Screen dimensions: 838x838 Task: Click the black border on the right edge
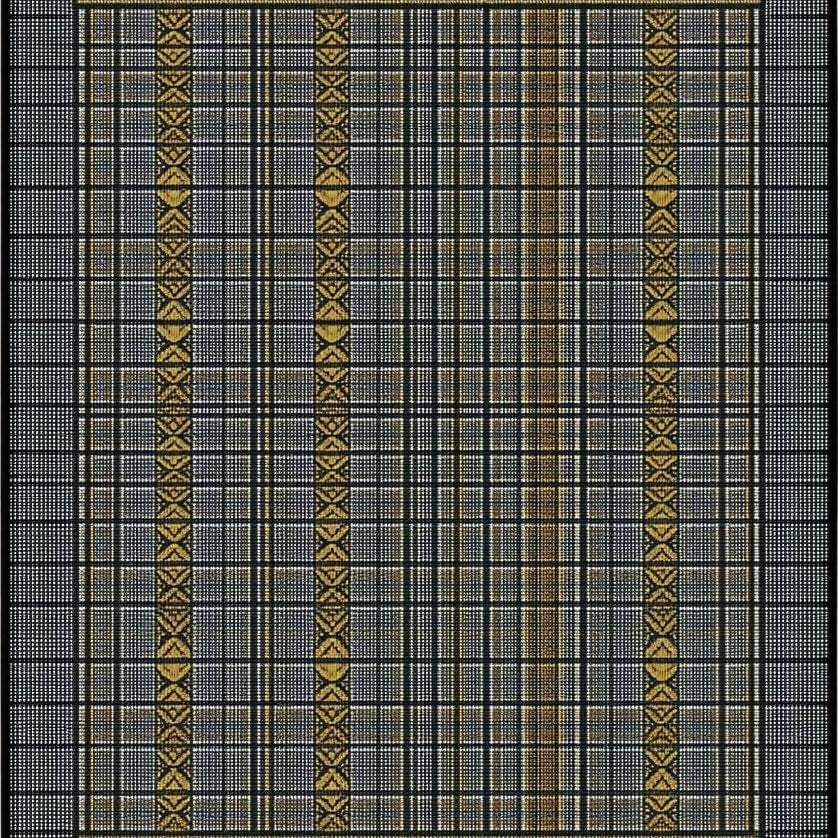[832, 420]
